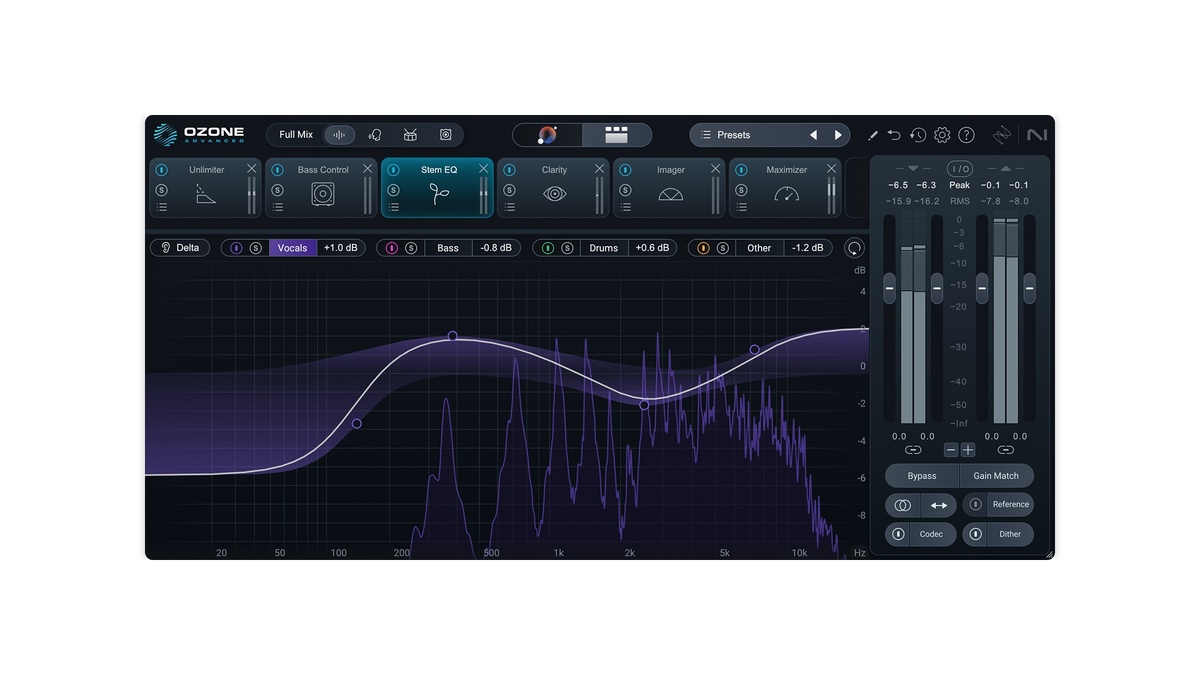Screen dimensions: 1200x675
Task: Open the Bass Control speaker icon
Action: 323,194
